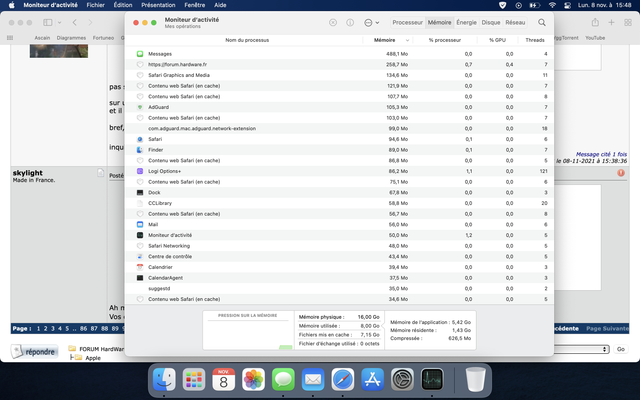Switch to the Mémoire tab
The height and width of the screenshot is (400, 640).
tap(439, 22)
